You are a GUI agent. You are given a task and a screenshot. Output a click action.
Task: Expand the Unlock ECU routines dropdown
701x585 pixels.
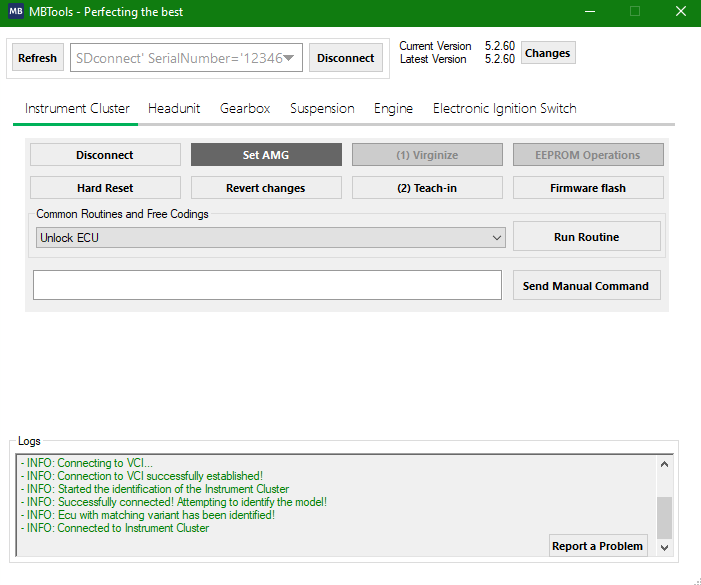click(x=269, y=238)
